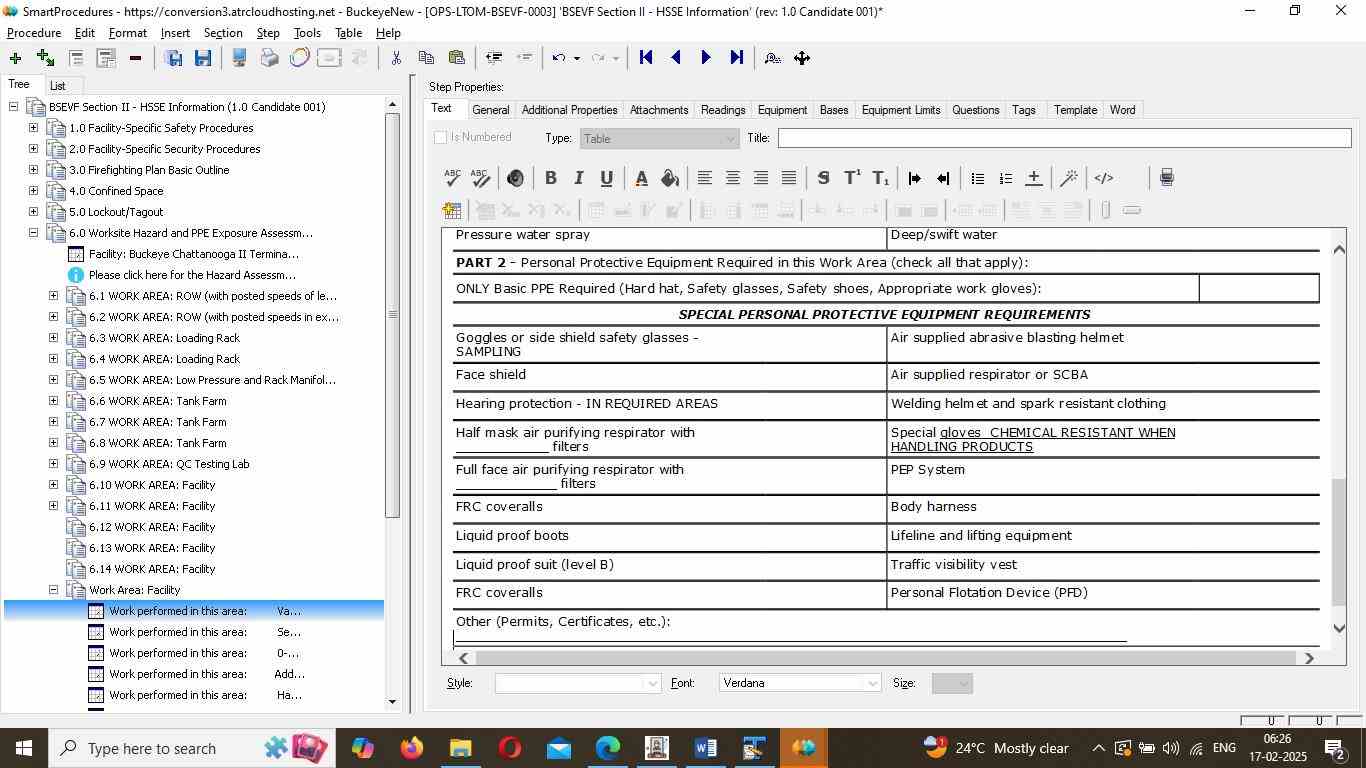This screenshot has width=1366, height=768.
Task: Expand 3.0 Firefighting Plan Basic Outline node
Action: [x=33, y=170]
